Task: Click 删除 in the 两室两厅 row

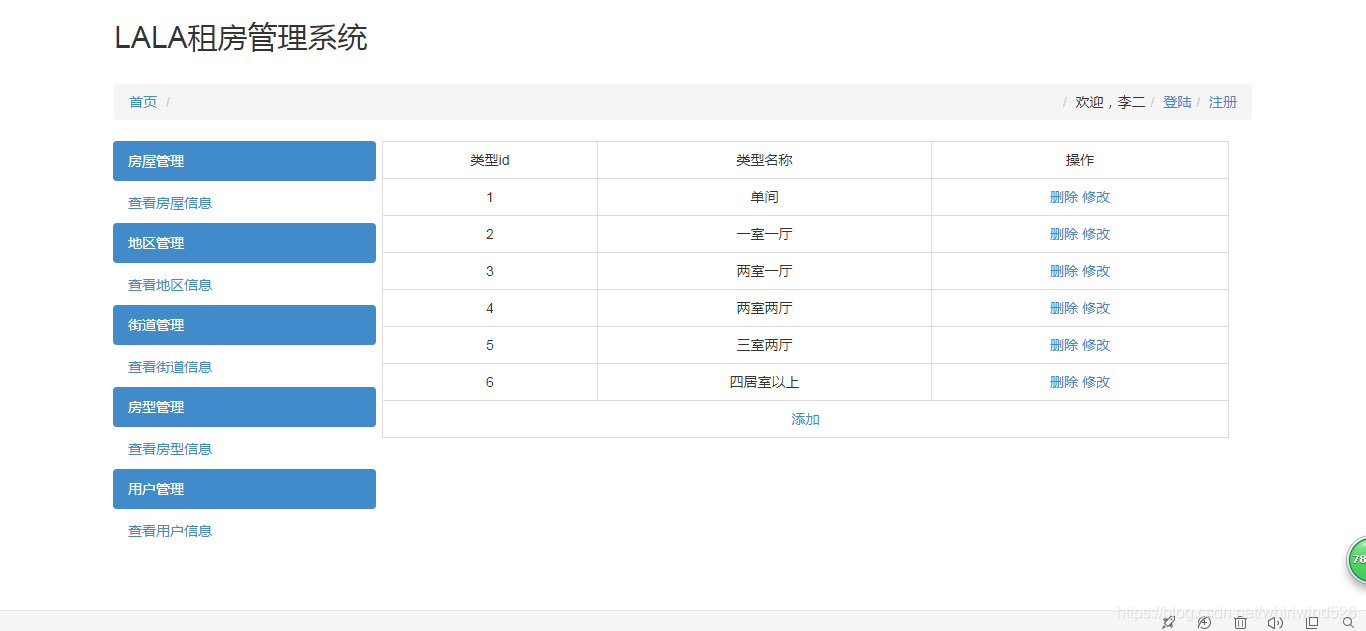Action: [x=1064, y=308]
